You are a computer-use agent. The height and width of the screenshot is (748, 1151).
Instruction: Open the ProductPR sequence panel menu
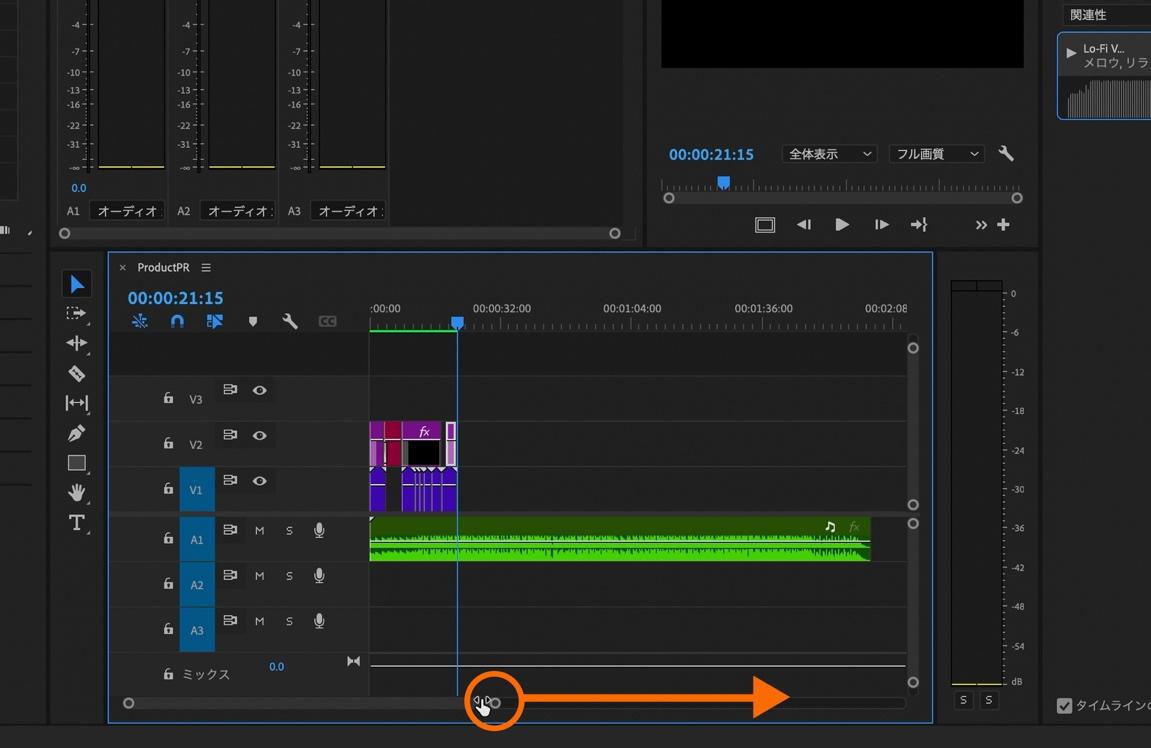(206, 268)
